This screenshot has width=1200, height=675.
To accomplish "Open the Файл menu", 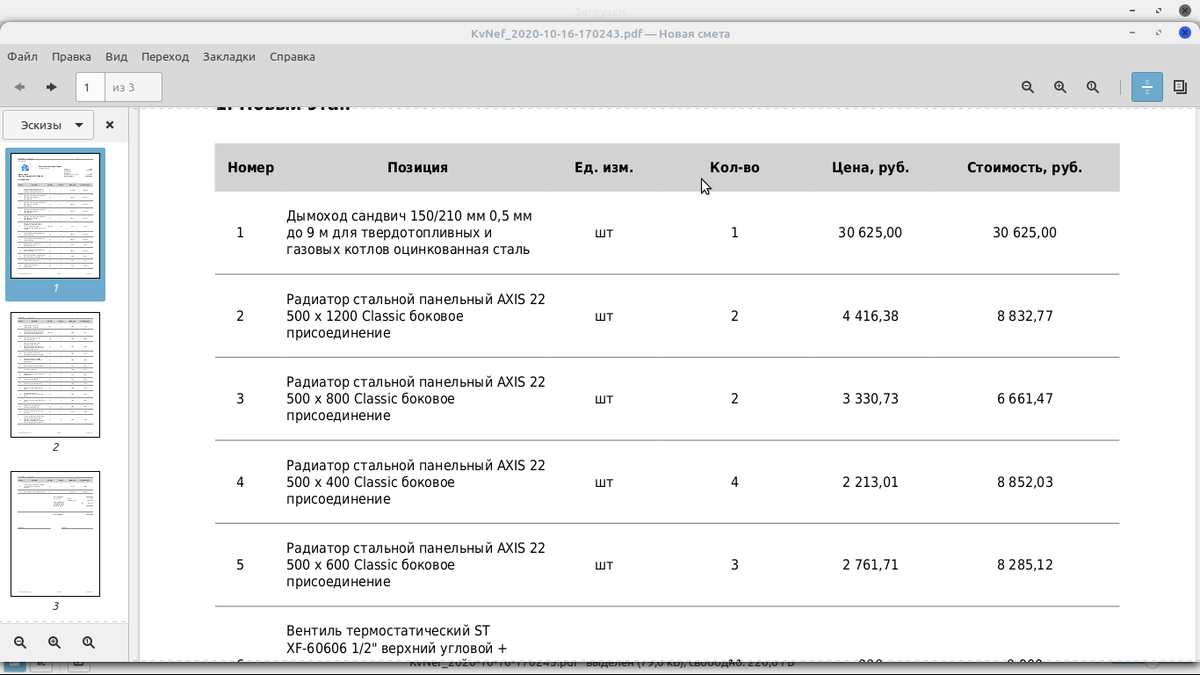I will coord(22,57).
